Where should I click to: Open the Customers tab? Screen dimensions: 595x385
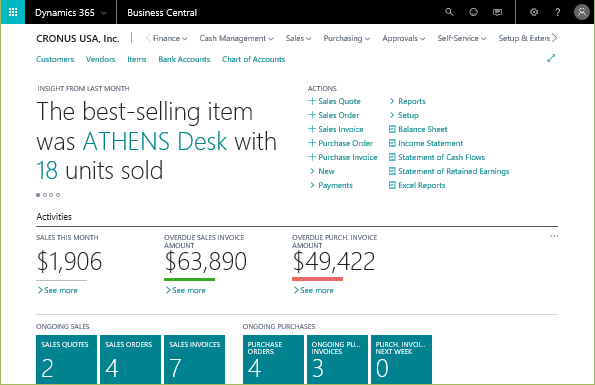click(x=55, y=59)
